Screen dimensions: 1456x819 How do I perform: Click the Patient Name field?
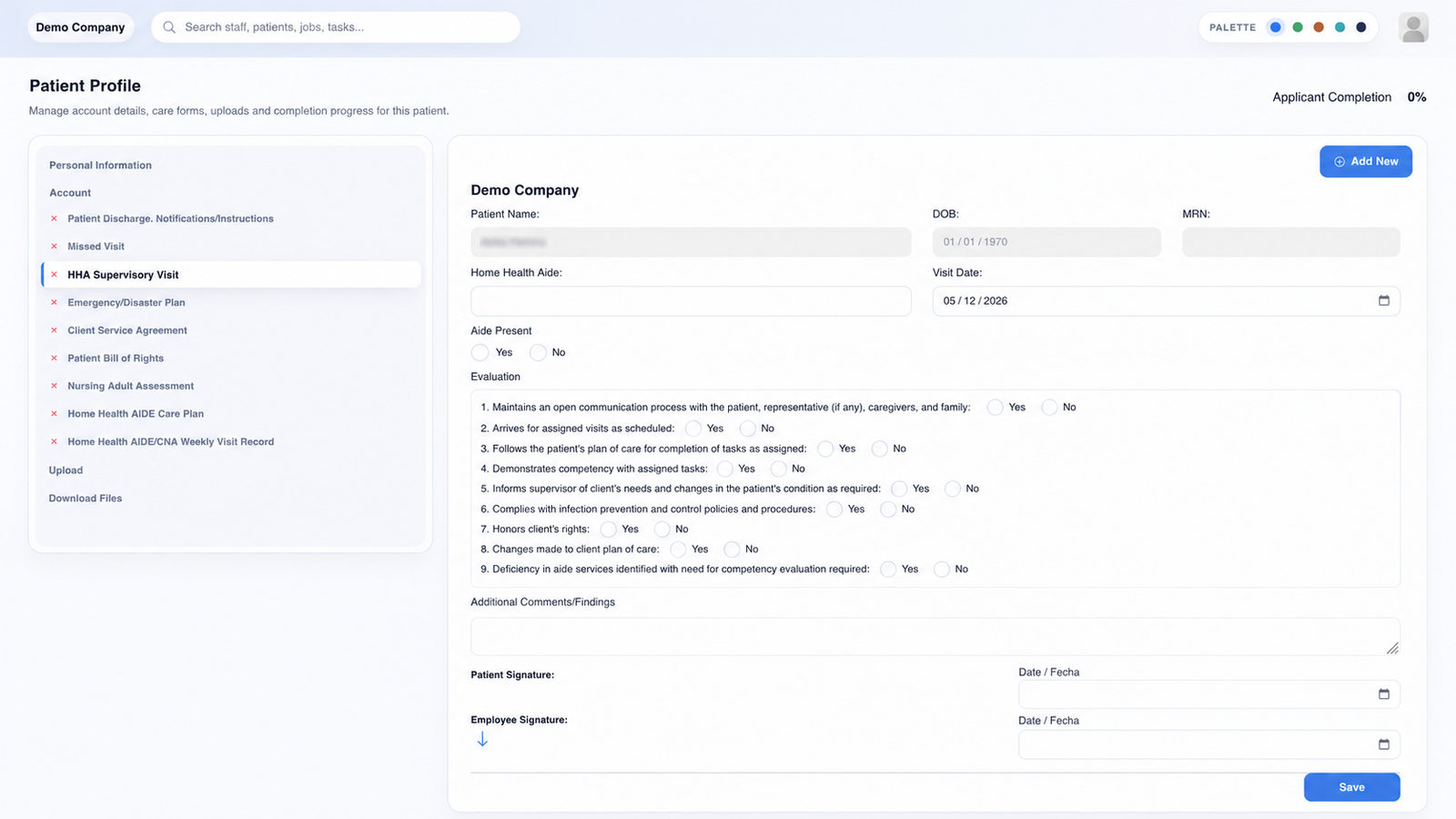pyautogui.click(x=691, y=242)
